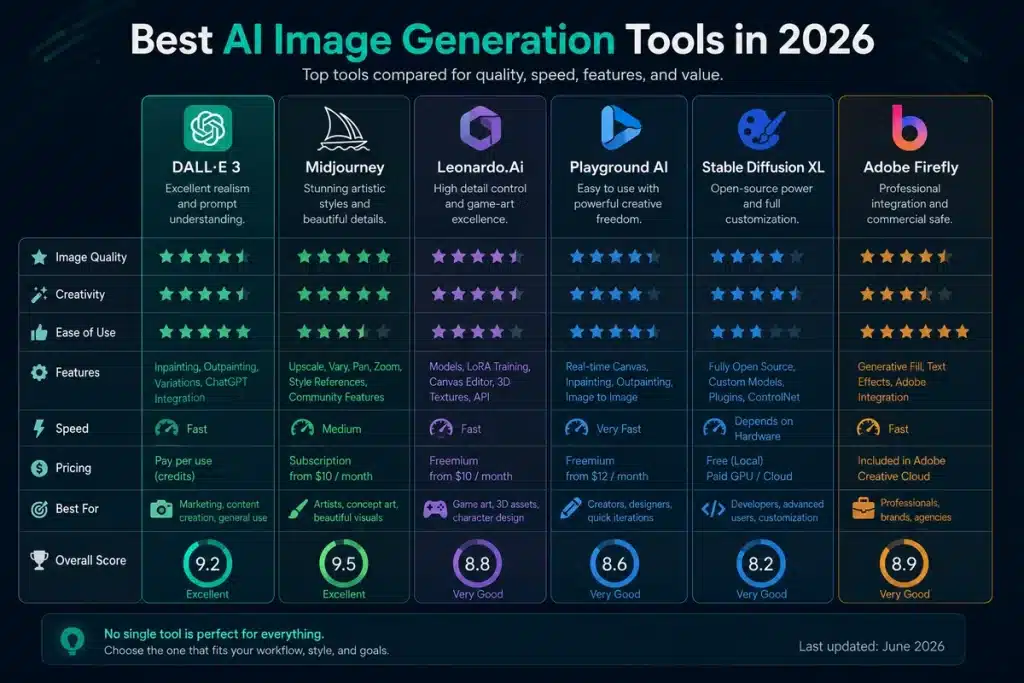Select the Playground AI column heading
The width and height of the screenshot is (1024, 683).
[x=618, y=167]
